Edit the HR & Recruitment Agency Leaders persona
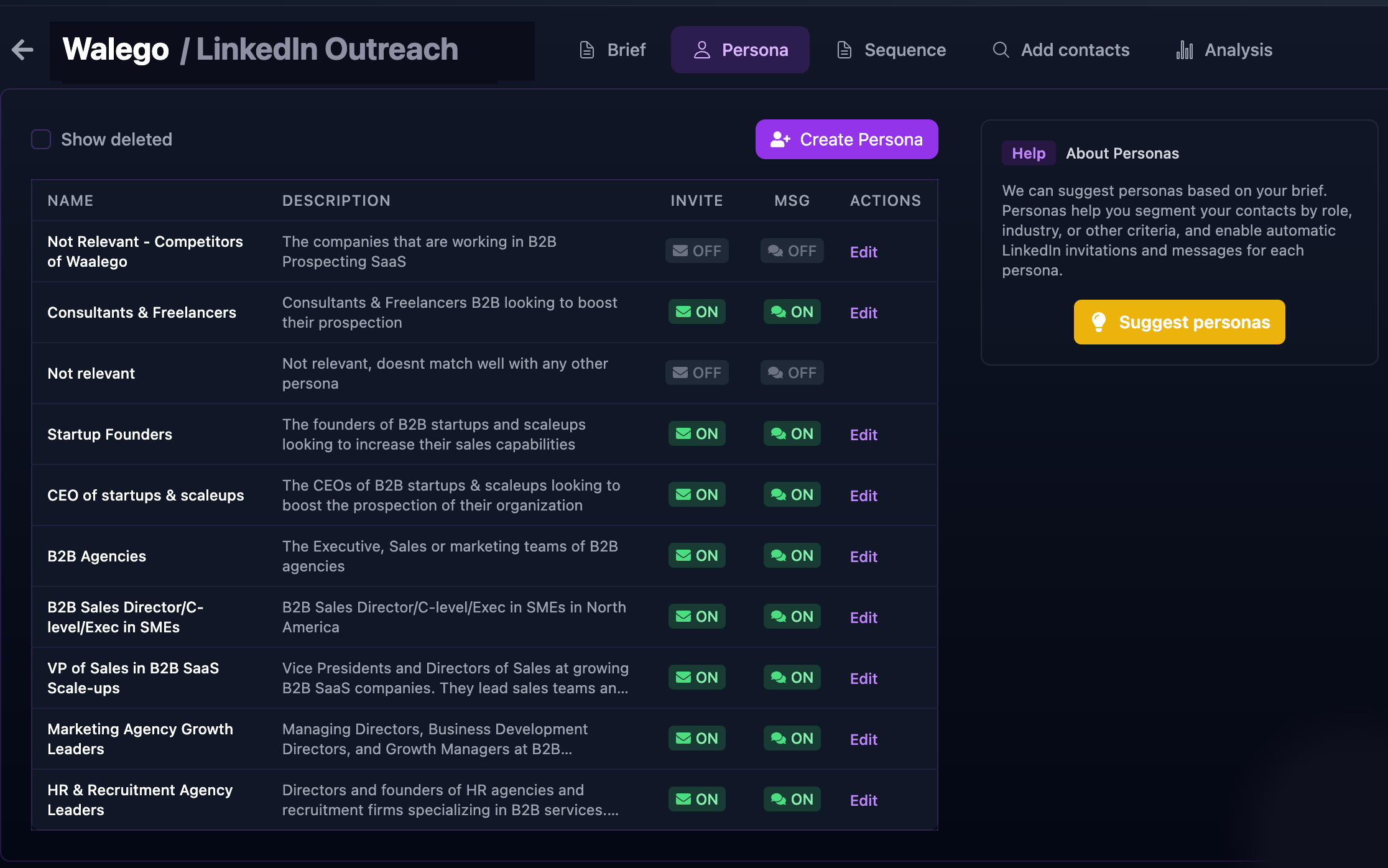This screenshot has height=868, width=1388. (863, 800)
